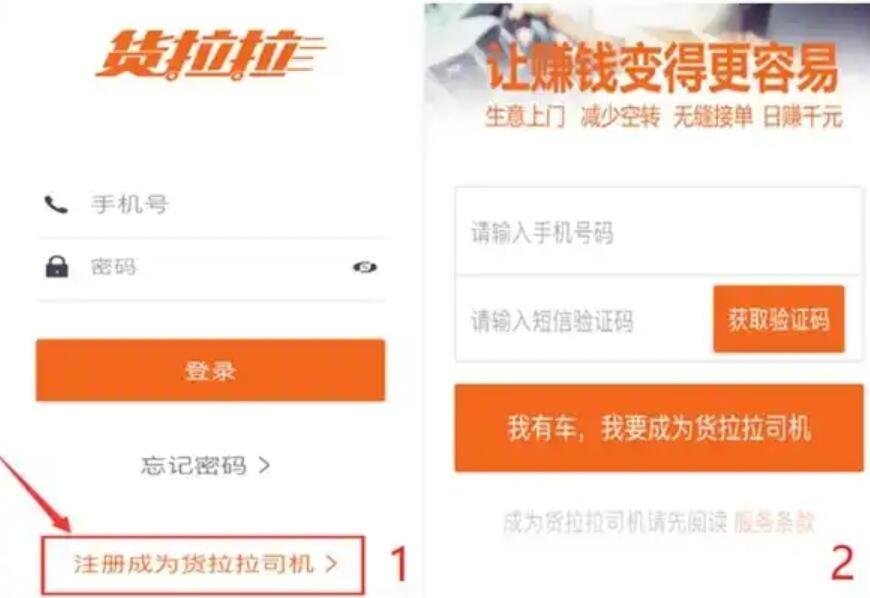
Task: Open the 忘记密码 link
Action: tap(194, 465)
